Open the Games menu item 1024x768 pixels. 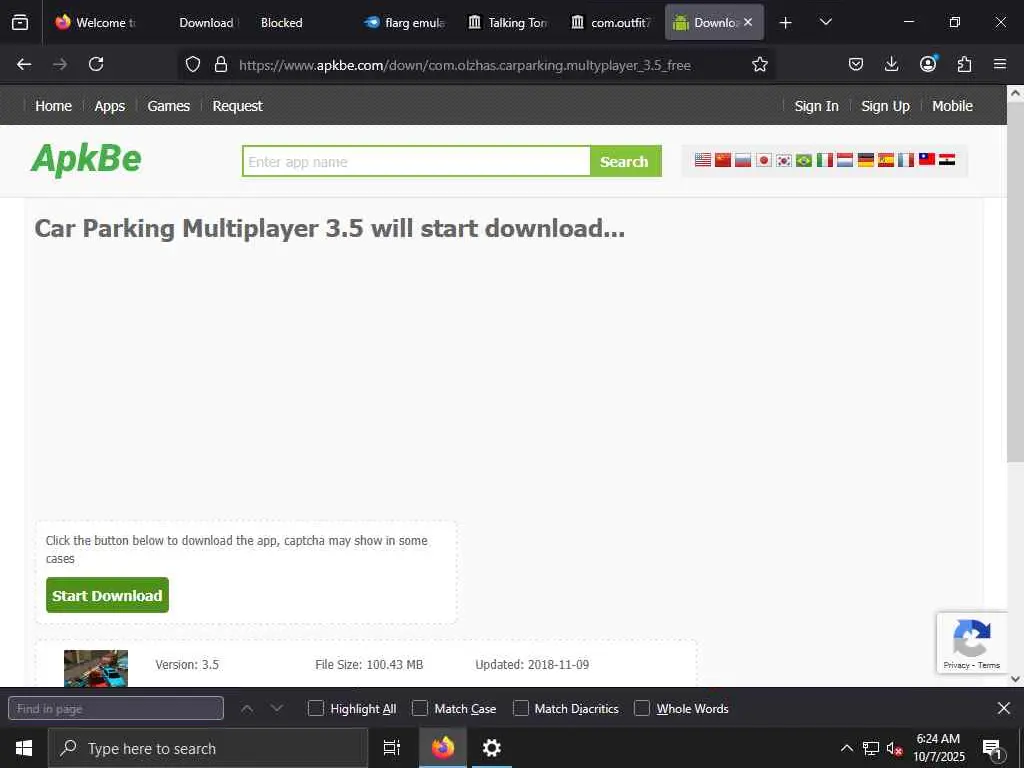[x=168, y=106]
